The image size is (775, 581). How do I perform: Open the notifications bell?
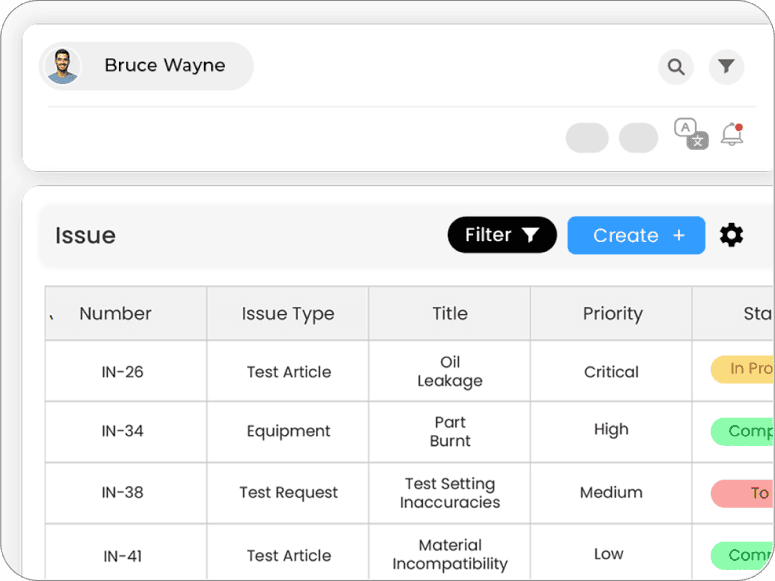[x=732, y=134]
